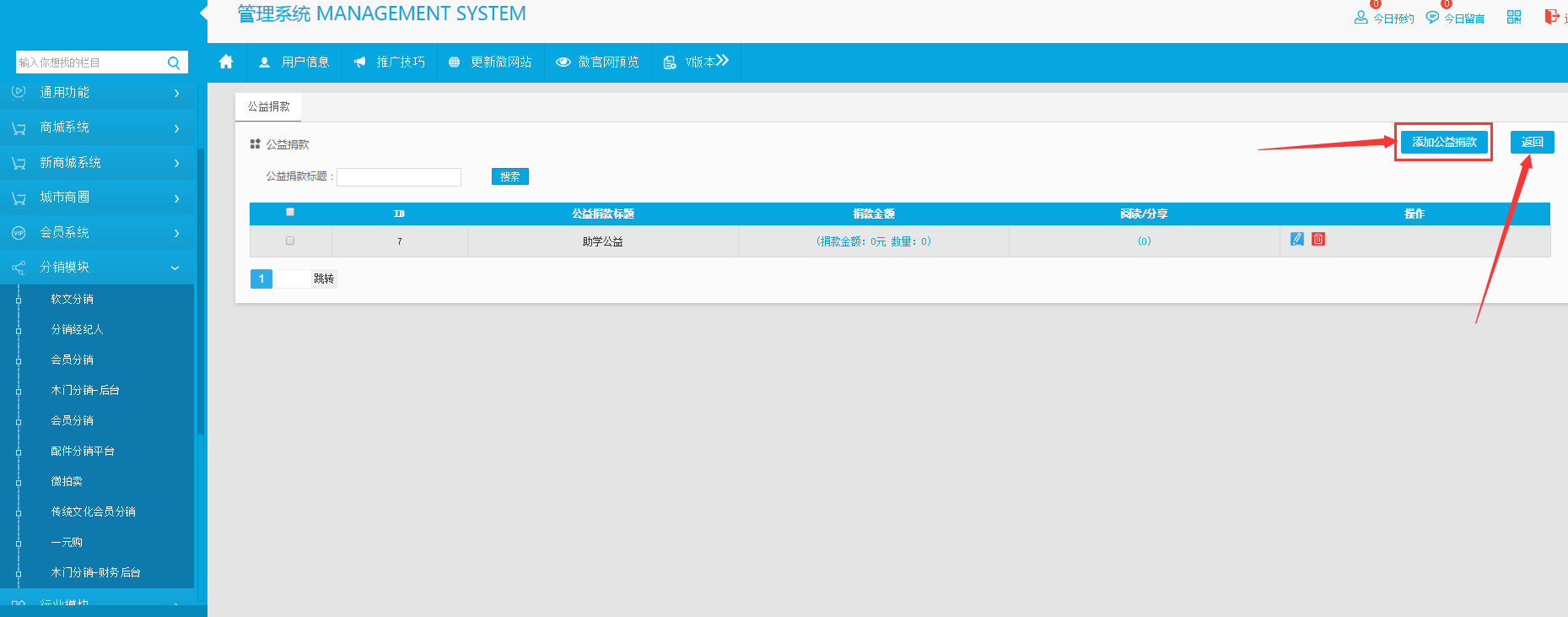Viewport: 1568px width, 617px height.
Task: Expand the V版本 double-arrow
Action: coord(722,60)
